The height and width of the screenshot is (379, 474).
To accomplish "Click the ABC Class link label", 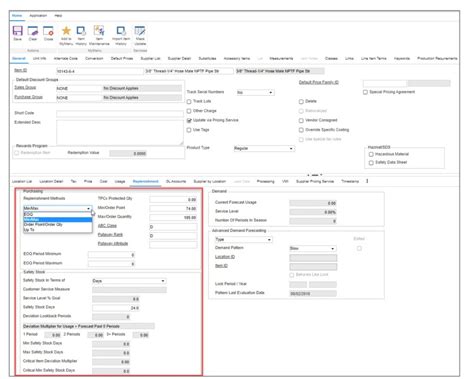I will [x=107, y=226].
